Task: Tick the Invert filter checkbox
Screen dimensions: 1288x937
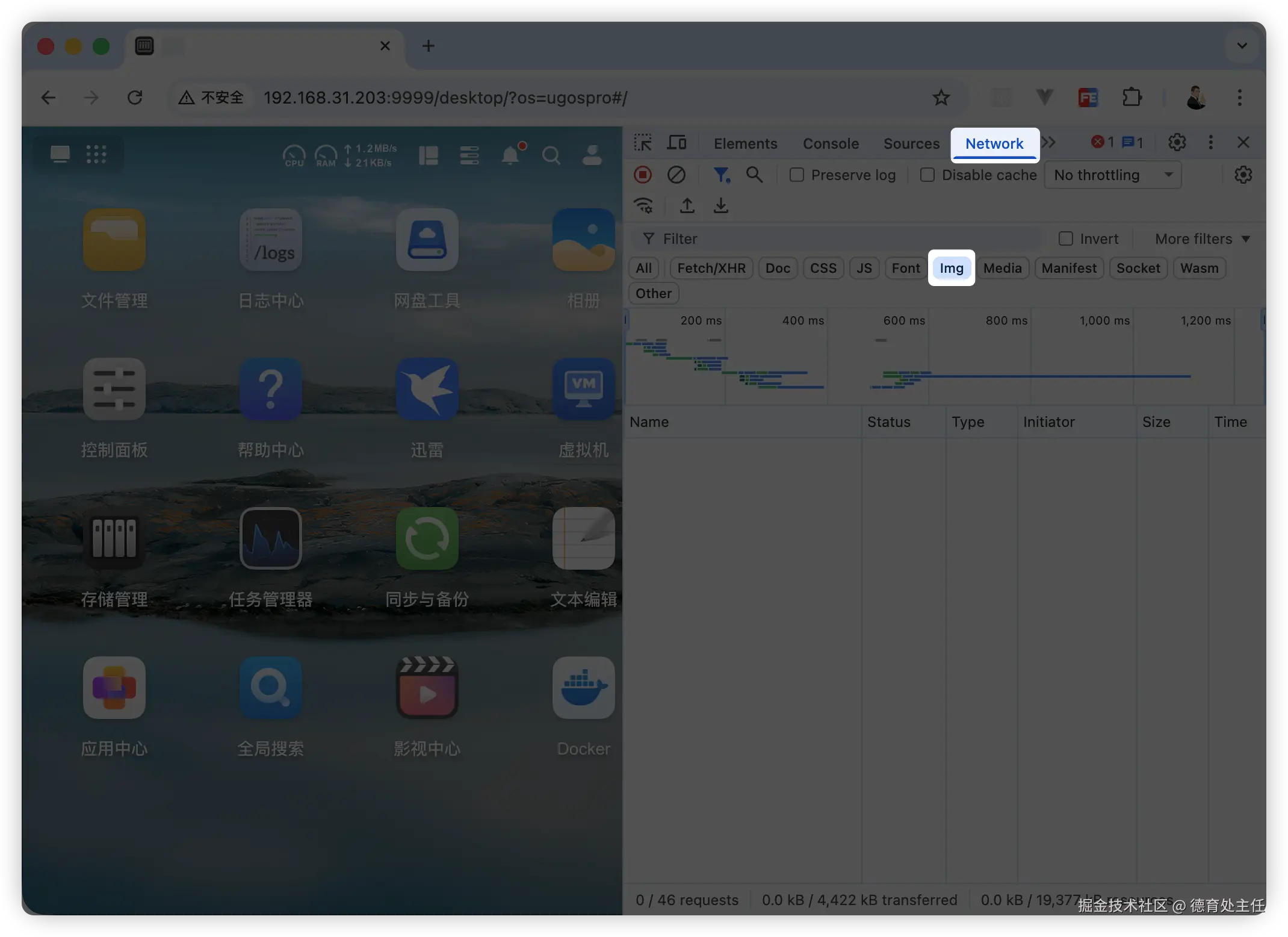Action: point(1065,238)
